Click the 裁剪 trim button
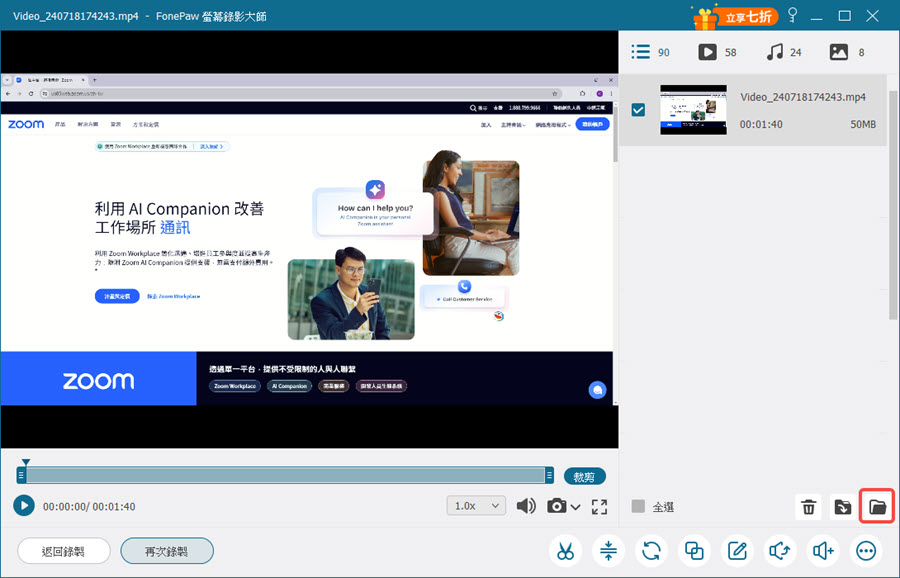The image size is (900, 578). (584, 476)
